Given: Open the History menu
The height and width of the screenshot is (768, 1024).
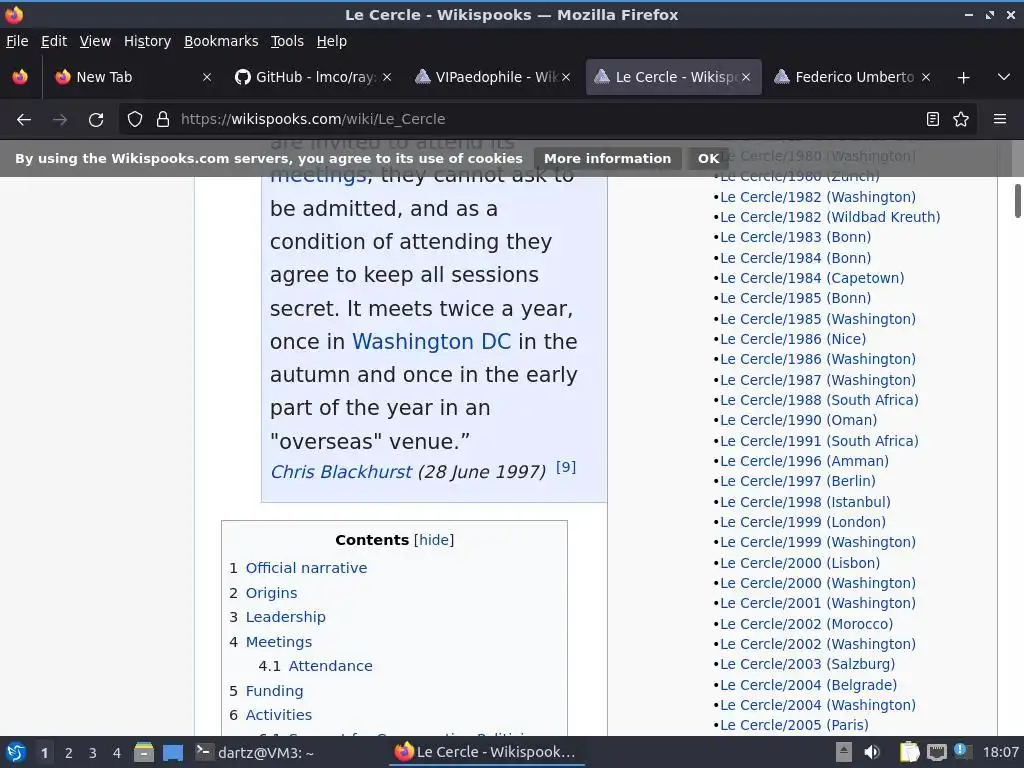Looking at the screenshot, I should tap(147, 41).
